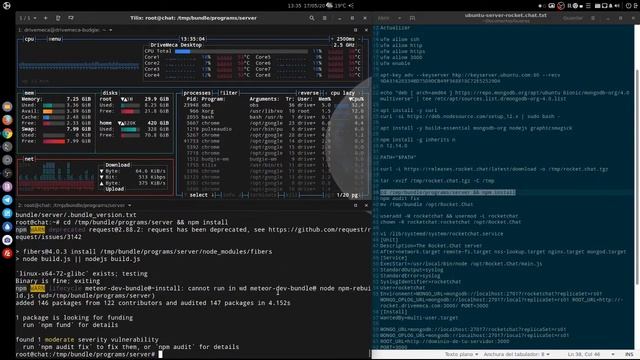Launch Google Chrome from the dock

point(7,133)
